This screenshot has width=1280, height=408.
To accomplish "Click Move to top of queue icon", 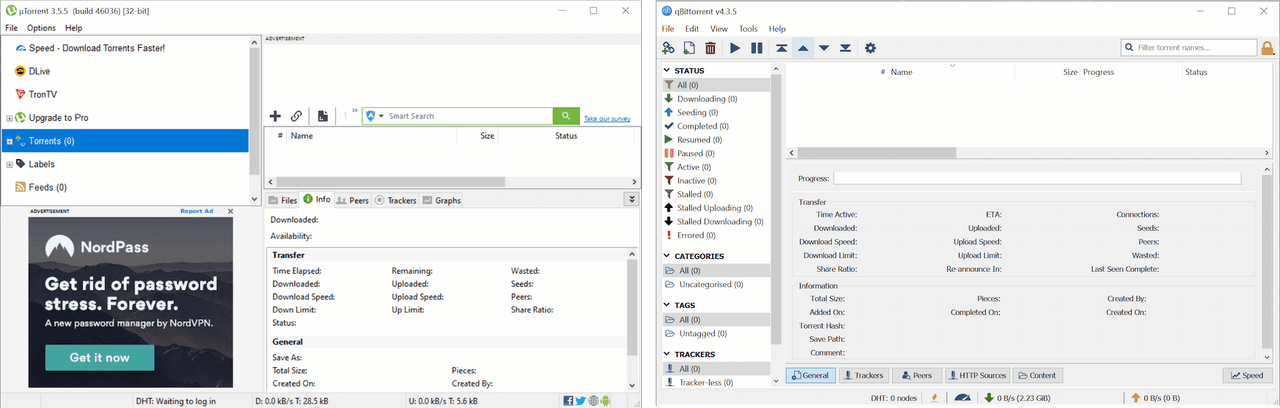I will pos(781,48).
